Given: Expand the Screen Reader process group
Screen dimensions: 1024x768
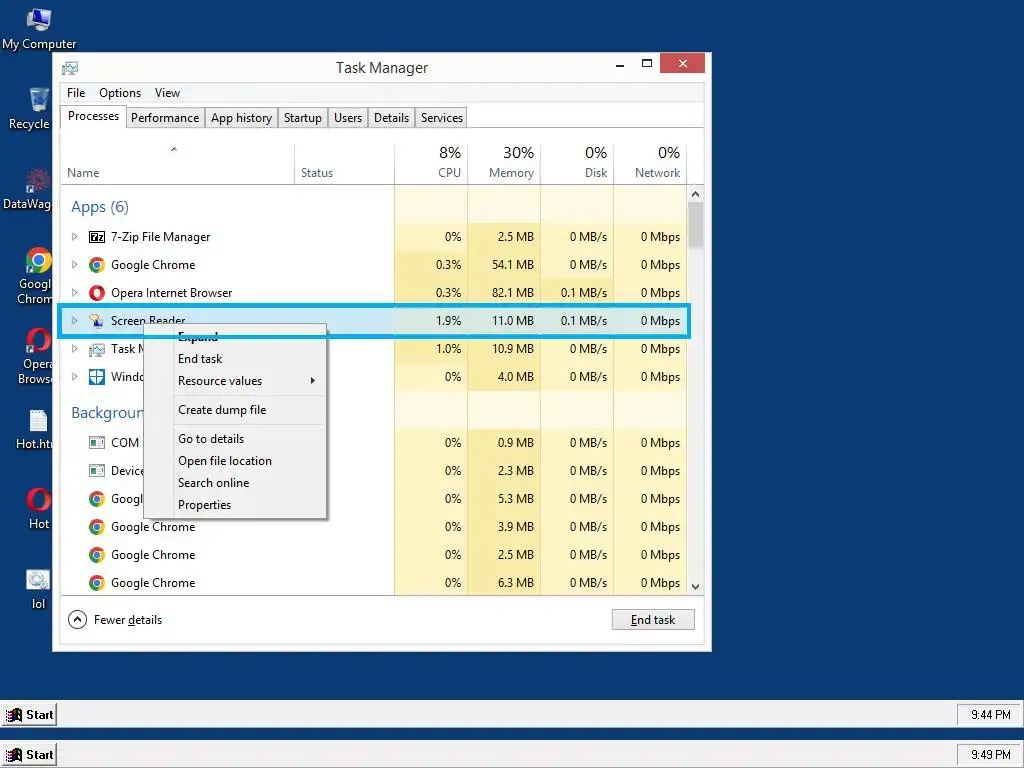Looking at the screenshot, I should [x=74, y=321].
